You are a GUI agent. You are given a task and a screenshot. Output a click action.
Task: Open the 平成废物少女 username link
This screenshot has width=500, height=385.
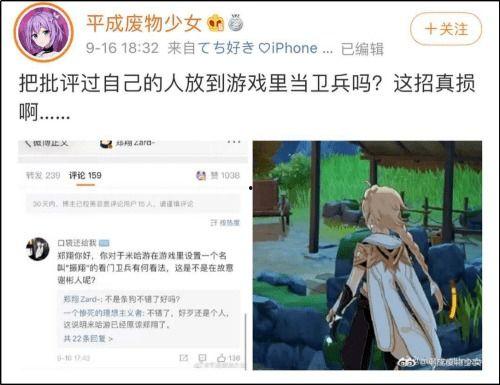coord(144,23)
